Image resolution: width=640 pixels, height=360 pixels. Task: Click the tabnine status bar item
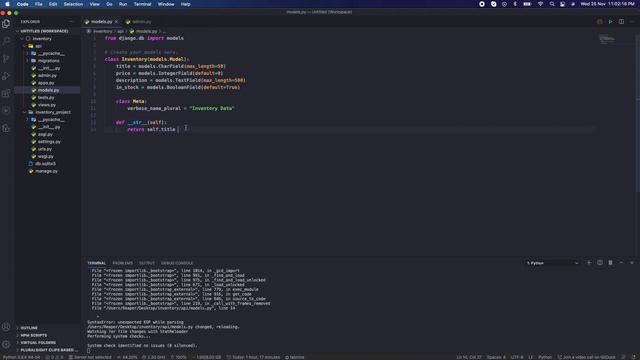tap(295, 357)
